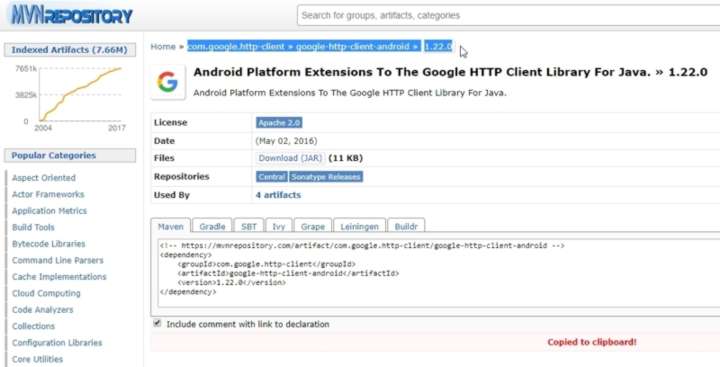720x367 pixels.
Task: Open the google-http-client-android breadcrumb link
Action: pyautogui.click(x=352, y=46)
